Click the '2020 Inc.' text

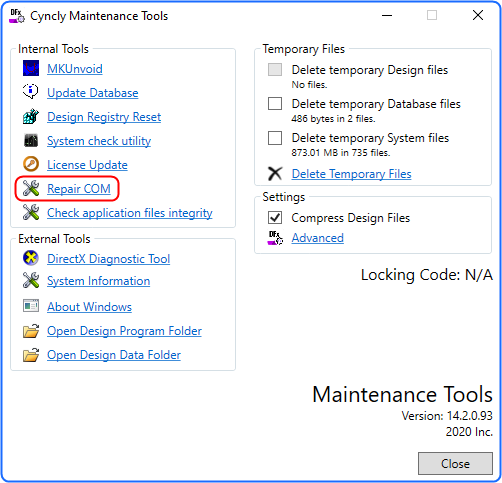coord(469,432)
